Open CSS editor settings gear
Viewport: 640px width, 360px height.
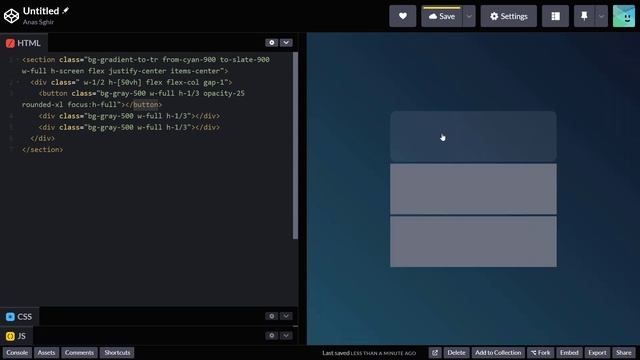tap(271, 316)
